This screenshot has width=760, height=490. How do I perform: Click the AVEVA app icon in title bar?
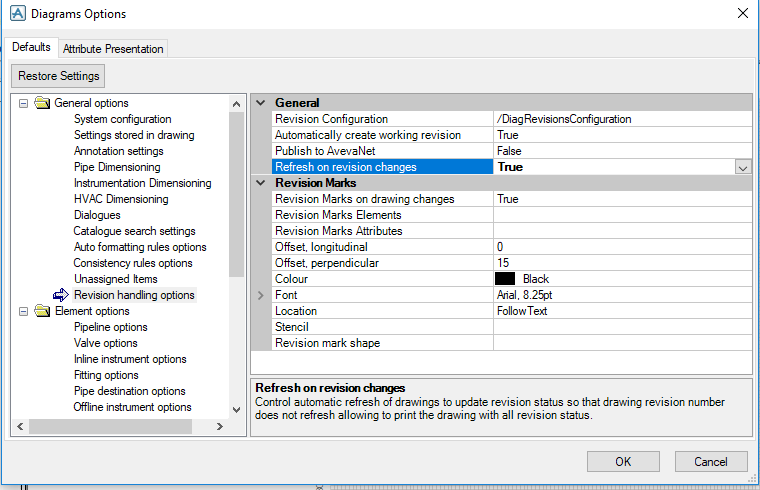point(16,14)
